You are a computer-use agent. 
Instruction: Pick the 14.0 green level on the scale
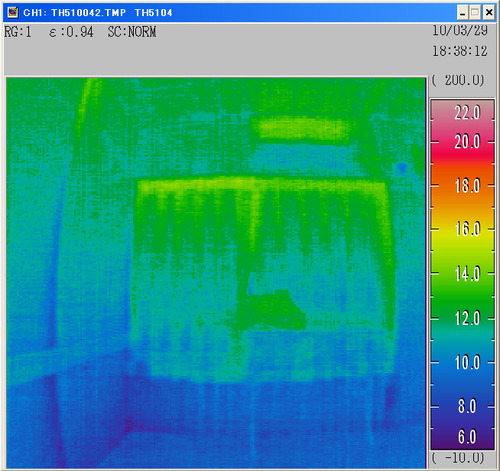click(467, 274)
